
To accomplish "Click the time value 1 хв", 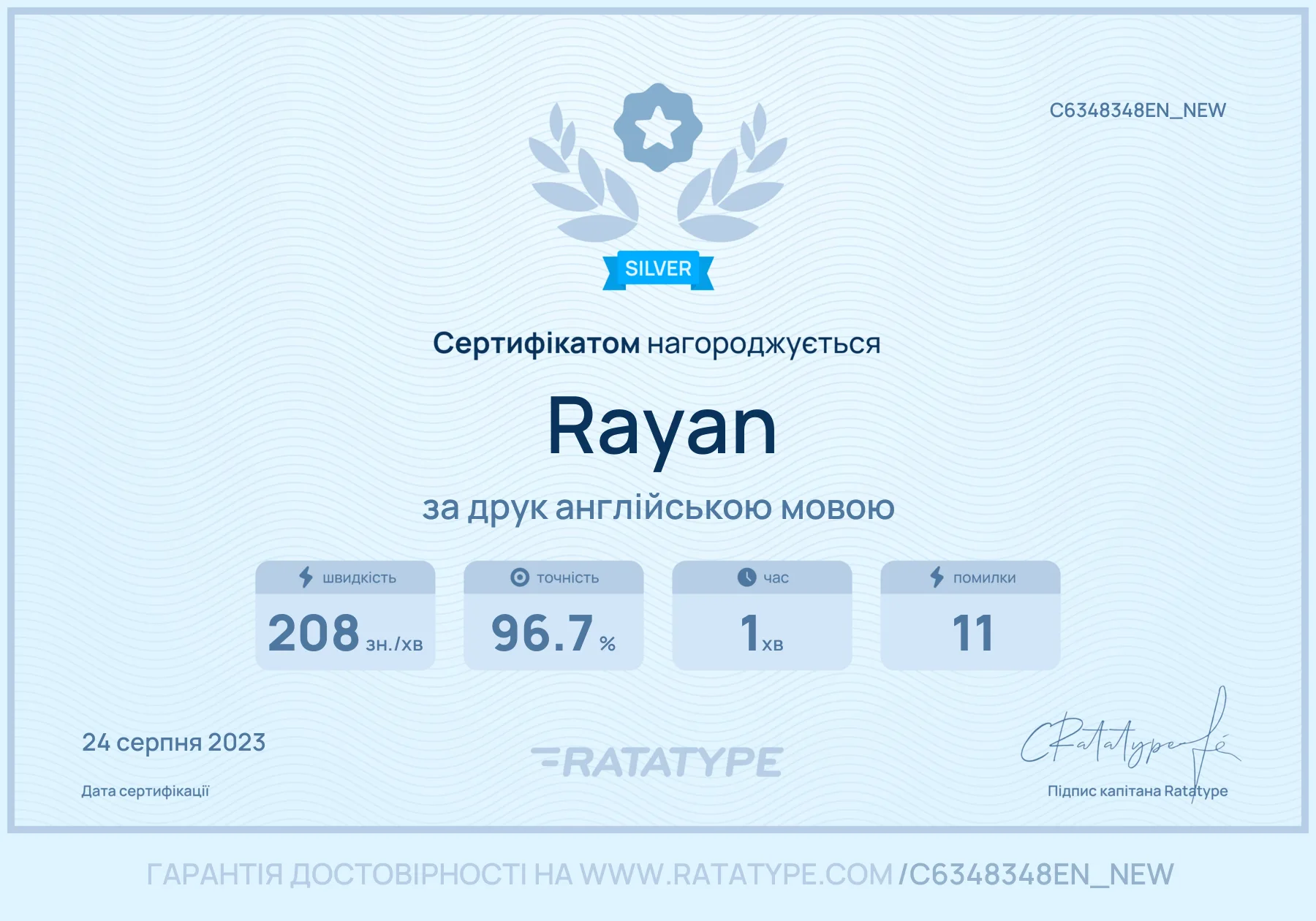I will (762, 633).
